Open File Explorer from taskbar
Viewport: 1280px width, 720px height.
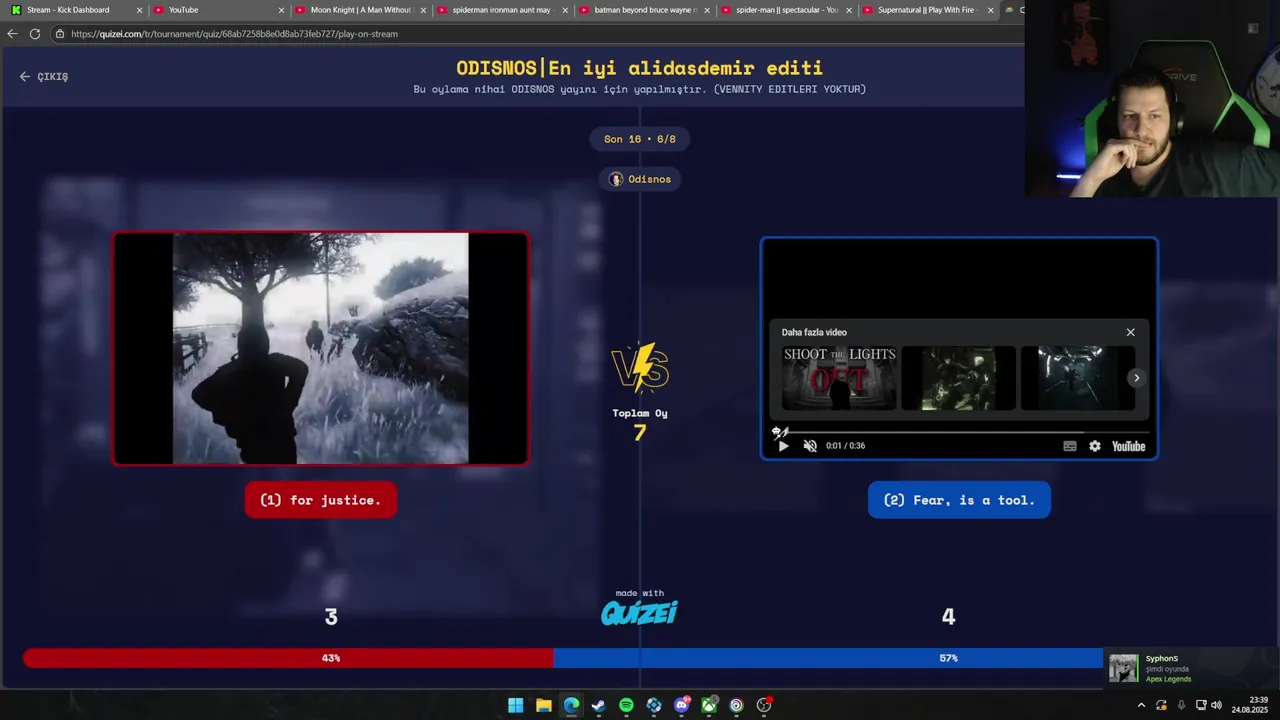543,705
